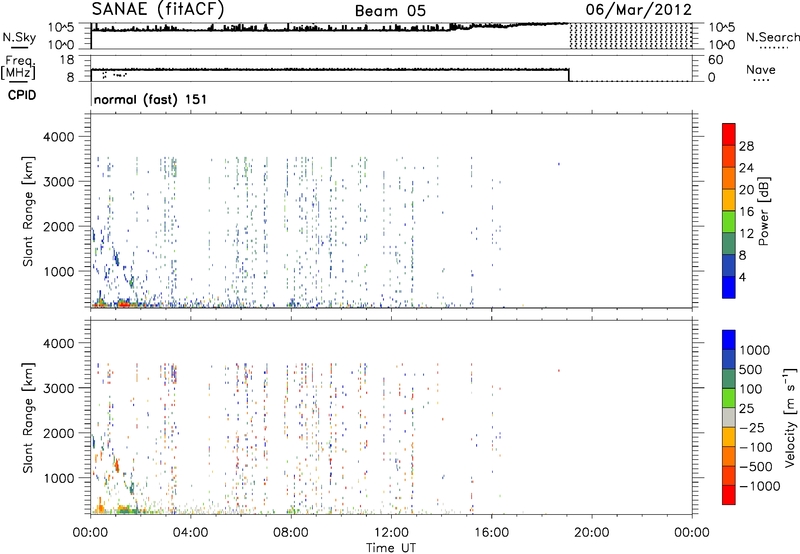The width and height of the screenshot is (800, 554).
Task: Click the Freq. [MHz] axis label
Action: [x=18, y=67]
